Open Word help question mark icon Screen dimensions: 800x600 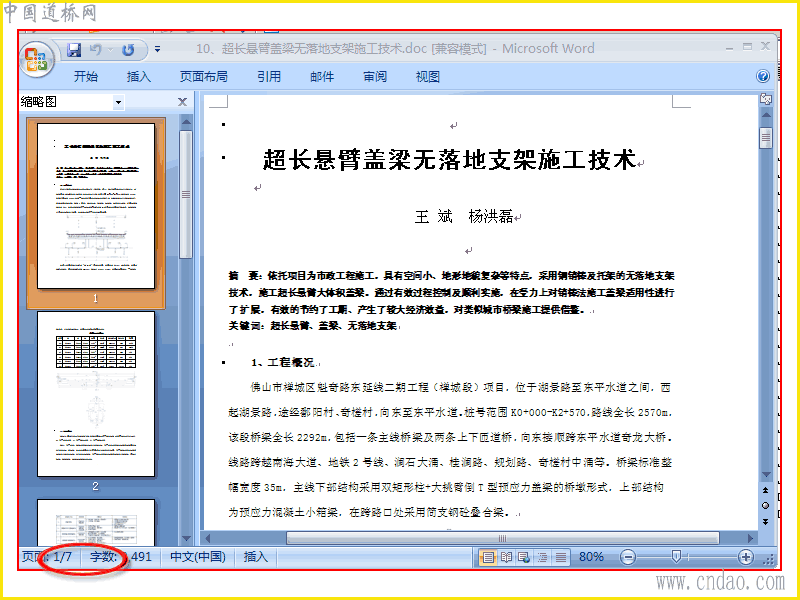pyautogui.click(x=763, y=77)
